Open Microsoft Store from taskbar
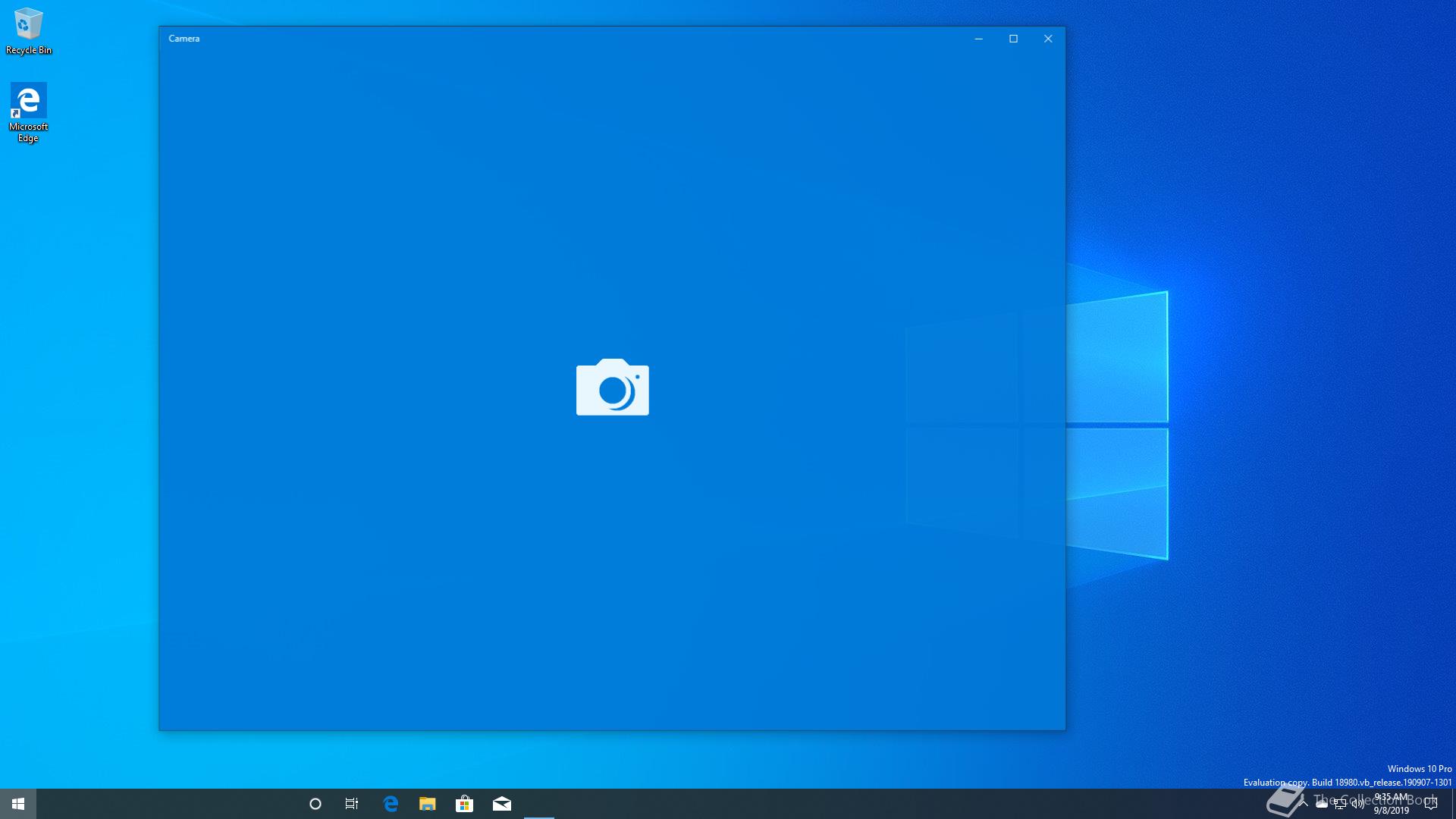The image size is (1456, 819). pyautogui.click(x=465, y=804)
